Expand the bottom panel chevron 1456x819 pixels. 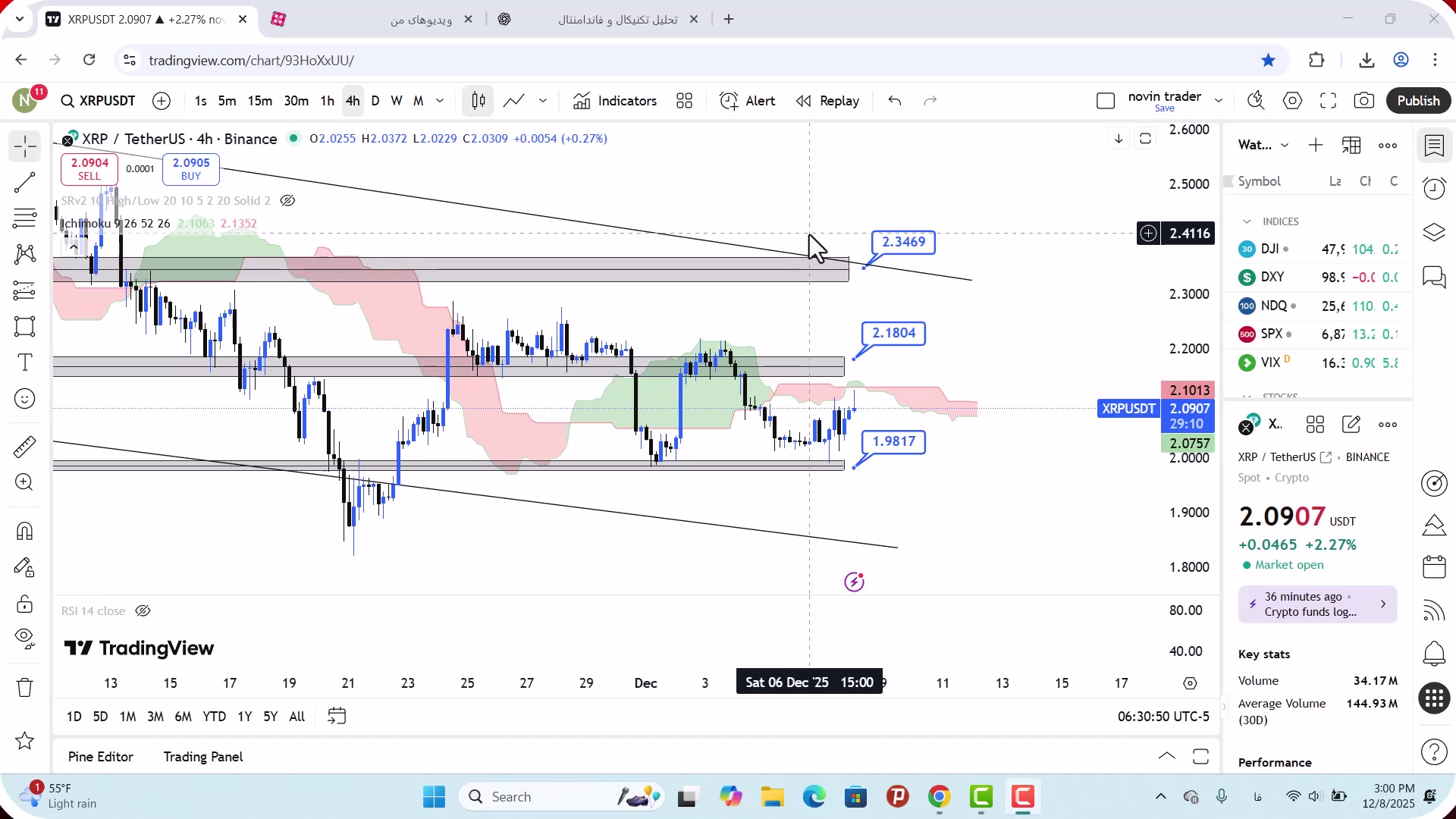tap(1167, 756)
